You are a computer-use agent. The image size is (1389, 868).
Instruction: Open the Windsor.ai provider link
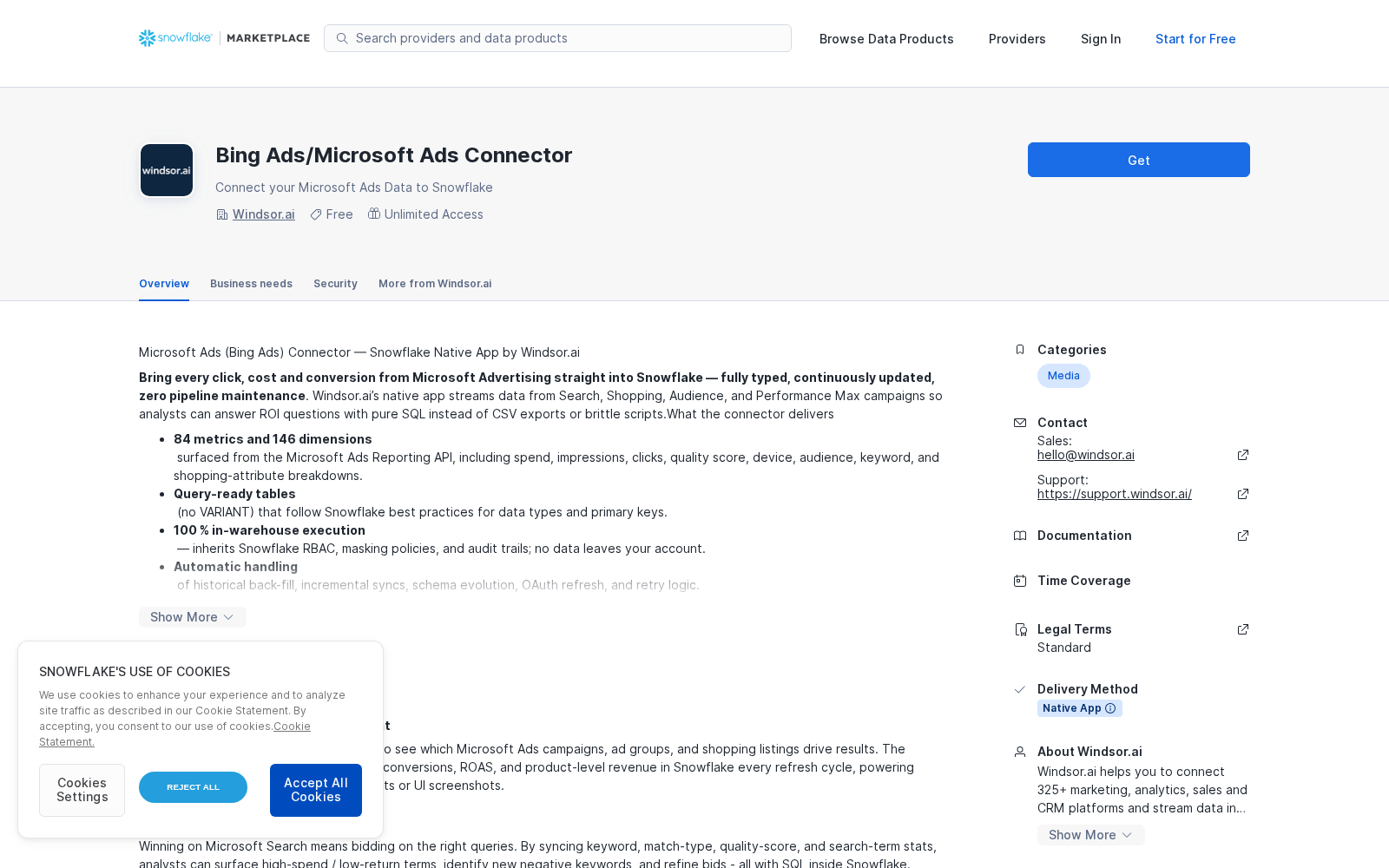[264, 214]
